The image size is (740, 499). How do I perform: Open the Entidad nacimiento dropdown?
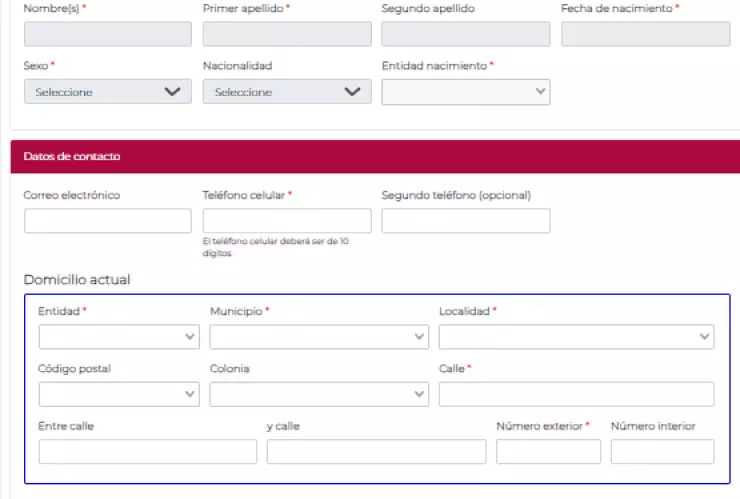pos(465,92)
